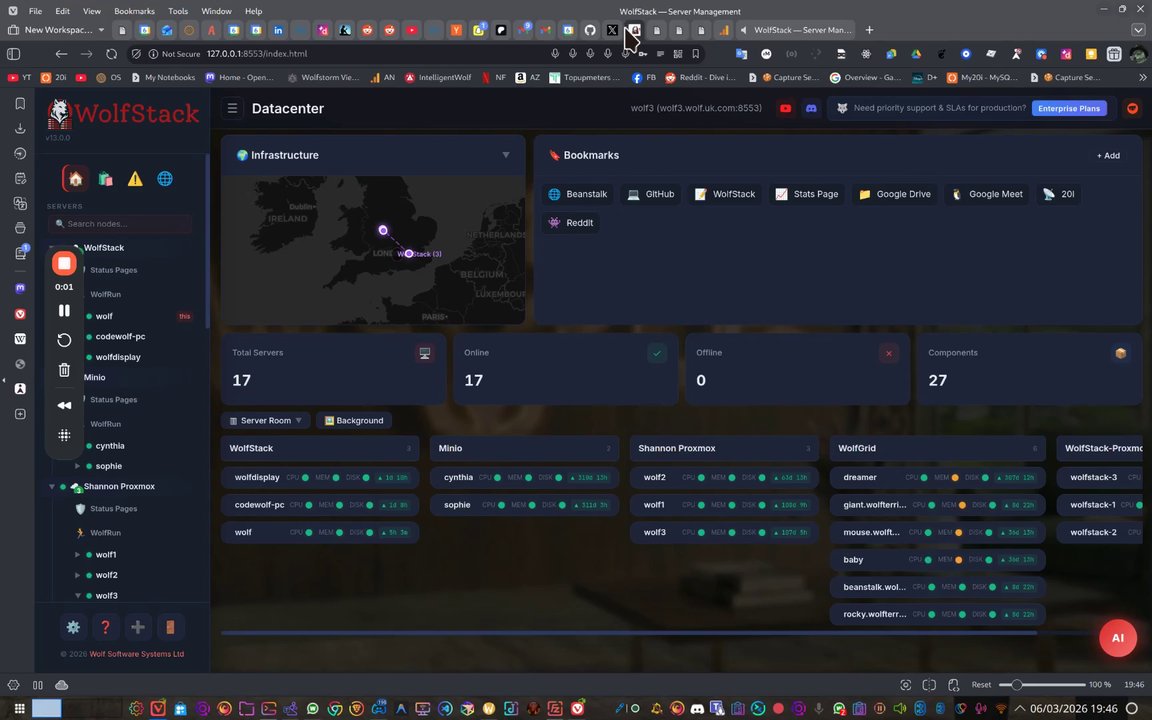Collapse the wolf3 node in the tree
The image size is (1152, 720).
[x=77, y=596]
